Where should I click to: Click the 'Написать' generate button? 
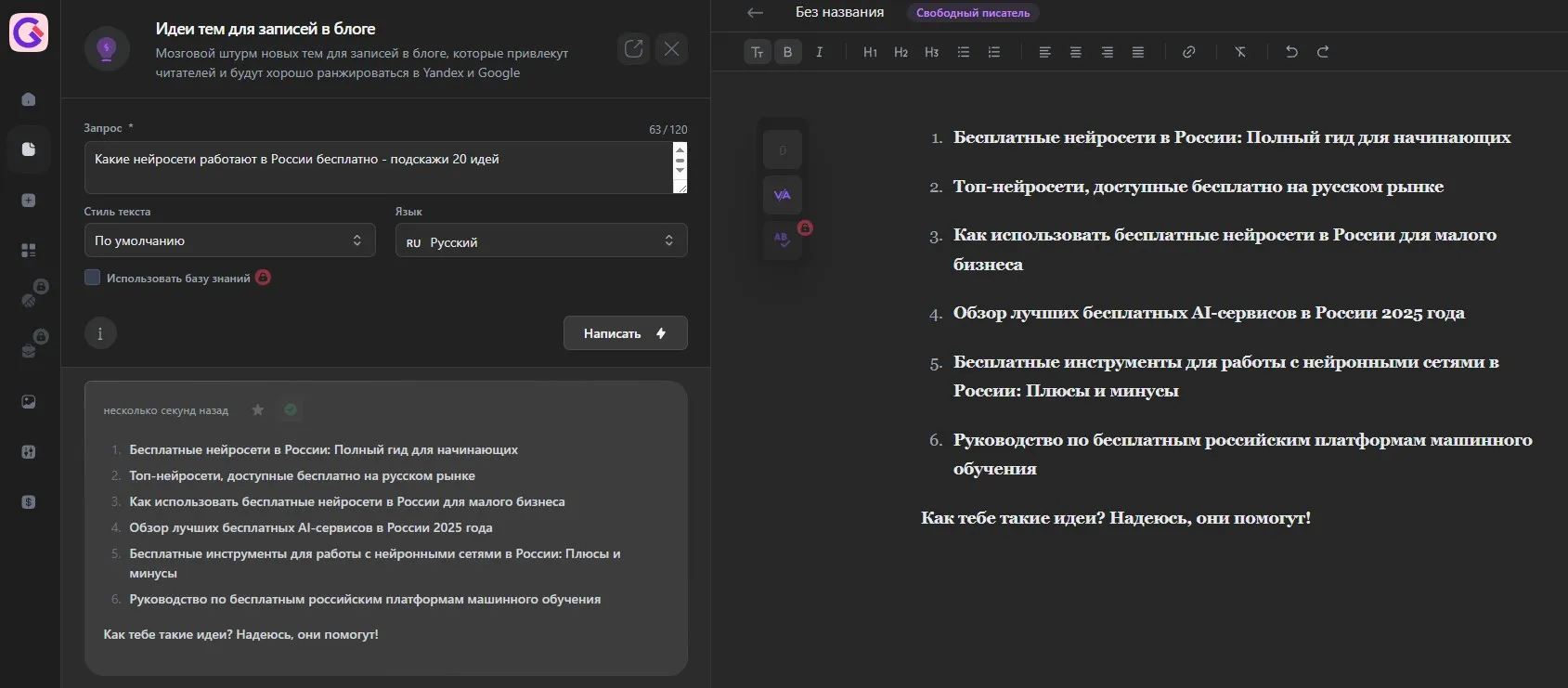pyautogui.click(x=625, y=333)
